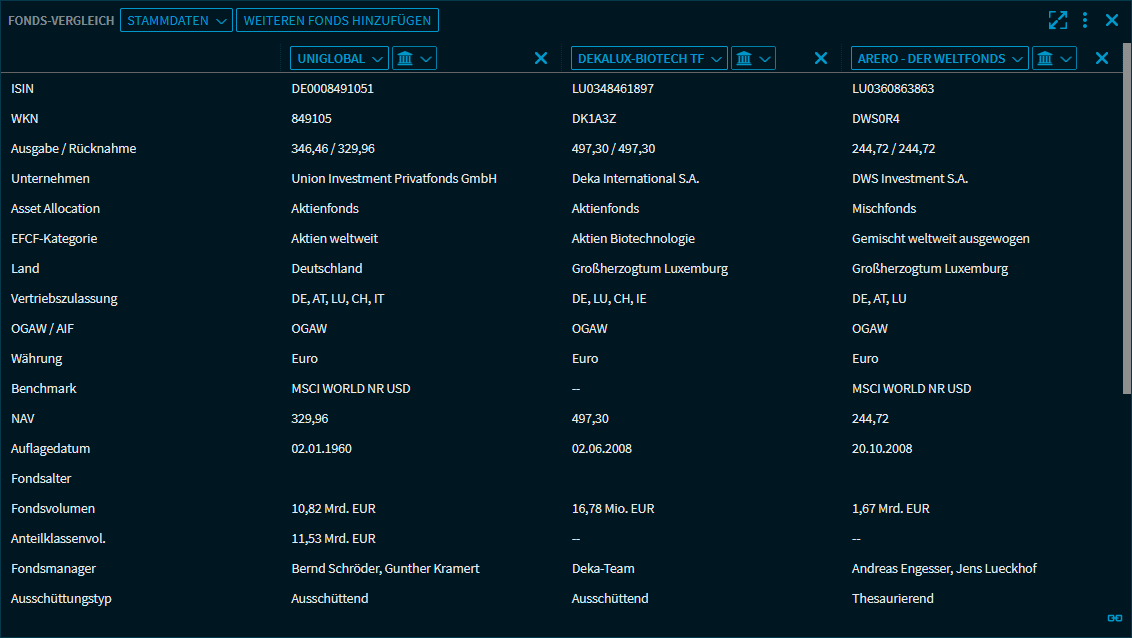
Task: Open the ARERO - DER WELTFONDS dropdown
Action: click(940, 59)
